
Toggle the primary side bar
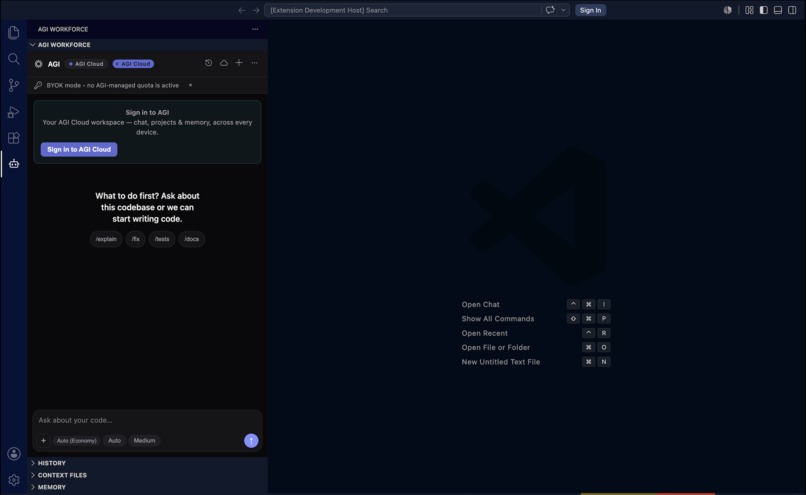click(x=764, y=10)
